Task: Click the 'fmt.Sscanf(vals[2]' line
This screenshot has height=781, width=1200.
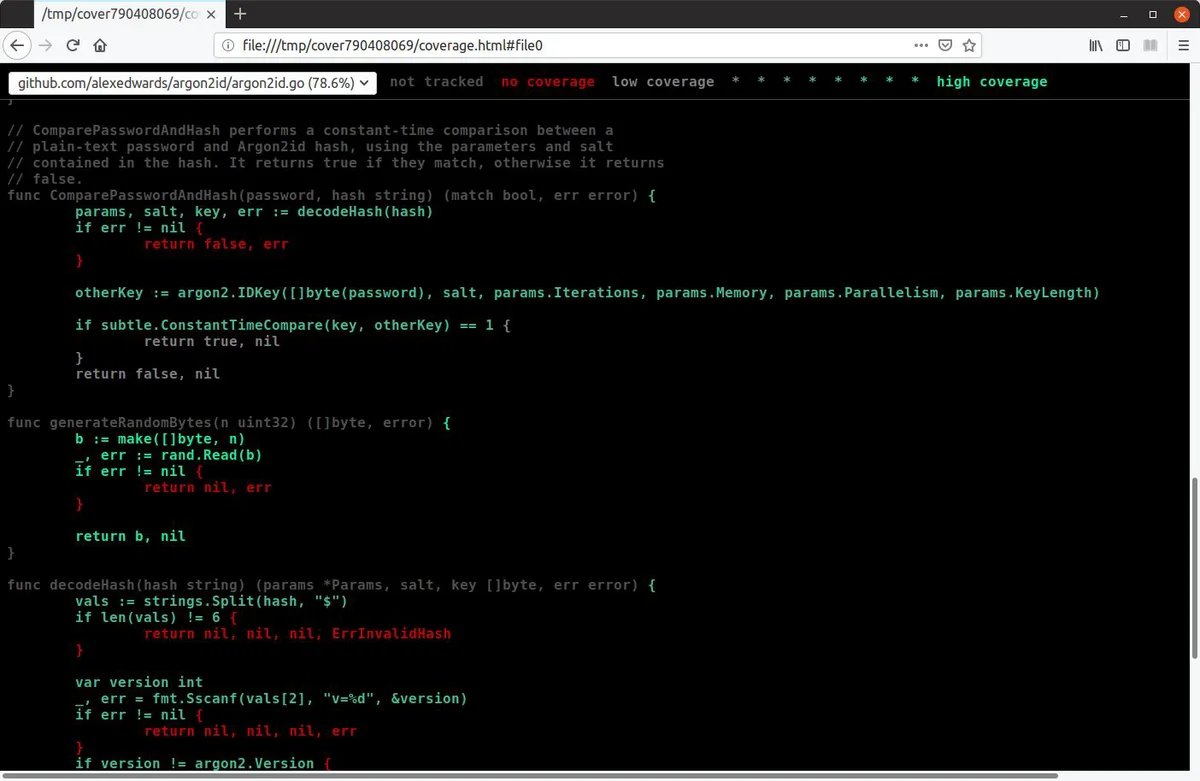Action: pos(271,698)
